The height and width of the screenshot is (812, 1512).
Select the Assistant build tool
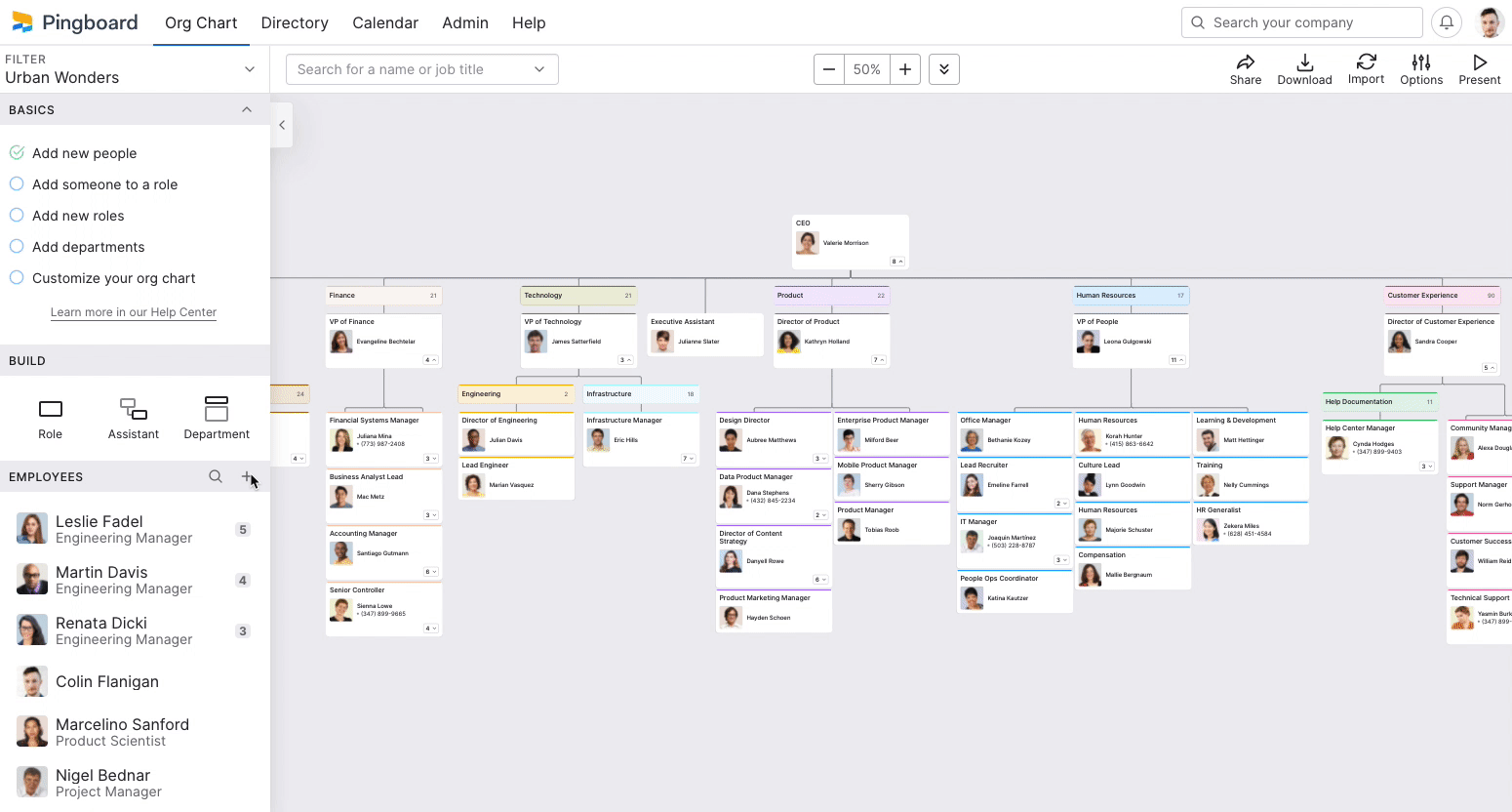pyautogui.click(x=133, y=419)
